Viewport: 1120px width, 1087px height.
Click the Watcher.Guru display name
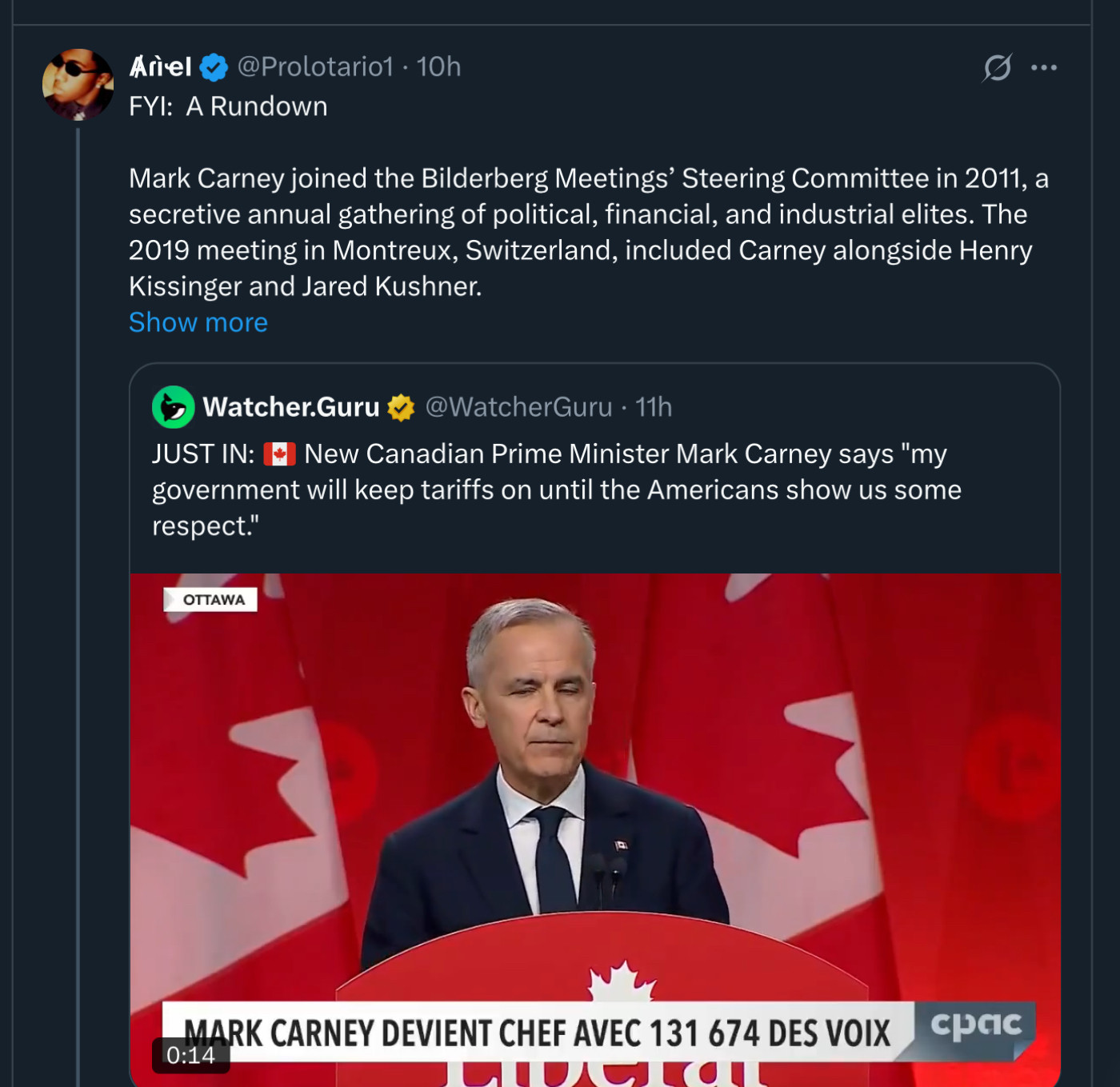291,407
